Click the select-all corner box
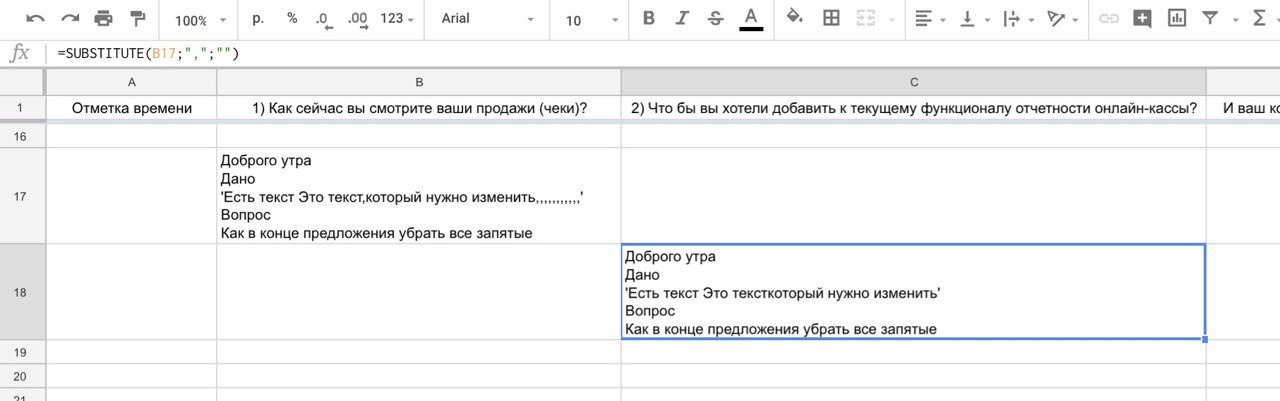Viewport: 1280px width, 401px height. (x=23, y=82)
